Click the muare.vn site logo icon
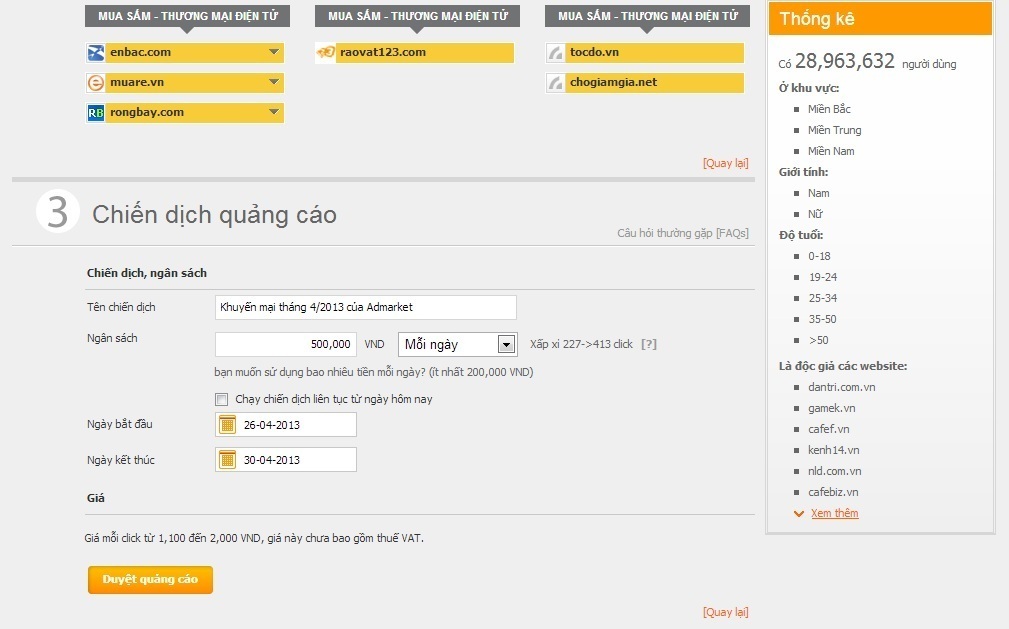 pyautogui.click(x=96, y=82)
